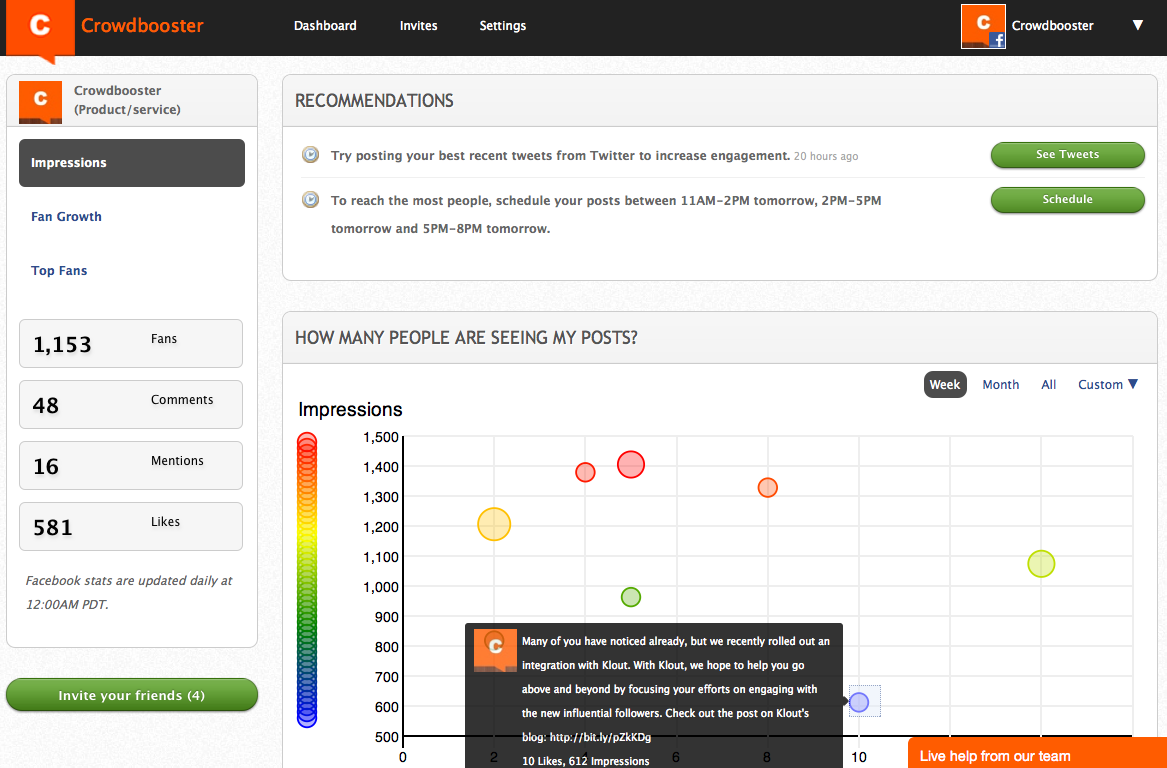The width and height of the screenshot is (1167, 768).
Task: Open the Dashboard menu item
Action: [325, 25]
